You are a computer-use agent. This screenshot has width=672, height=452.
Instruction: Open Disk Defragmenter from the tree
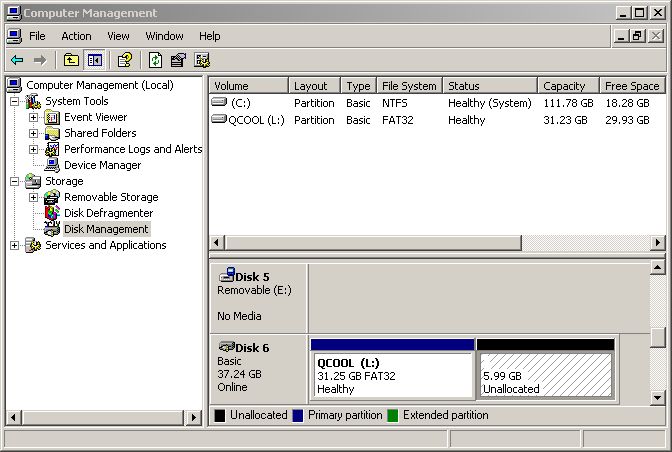click(108, 213)
